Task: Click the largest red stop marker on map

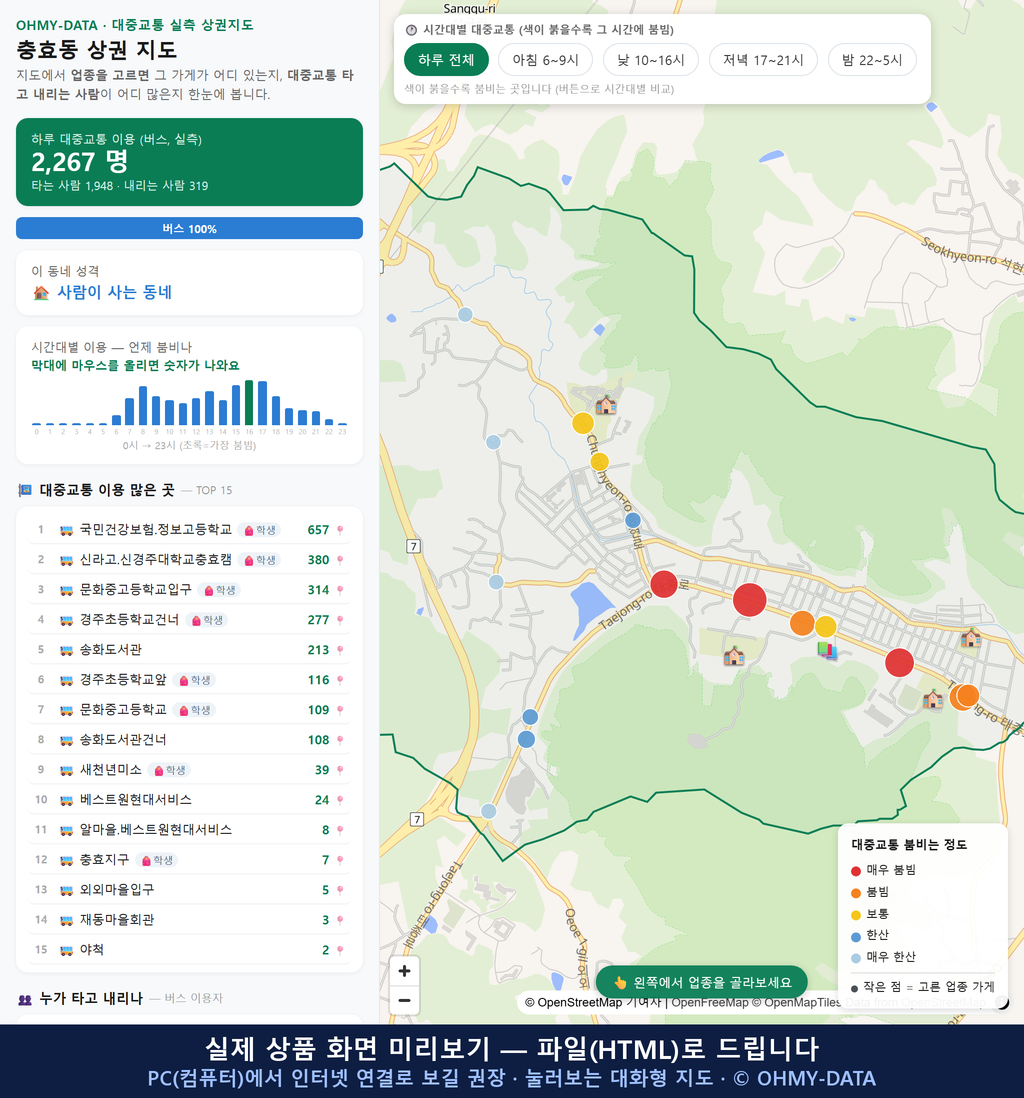Action: (749, 600)
